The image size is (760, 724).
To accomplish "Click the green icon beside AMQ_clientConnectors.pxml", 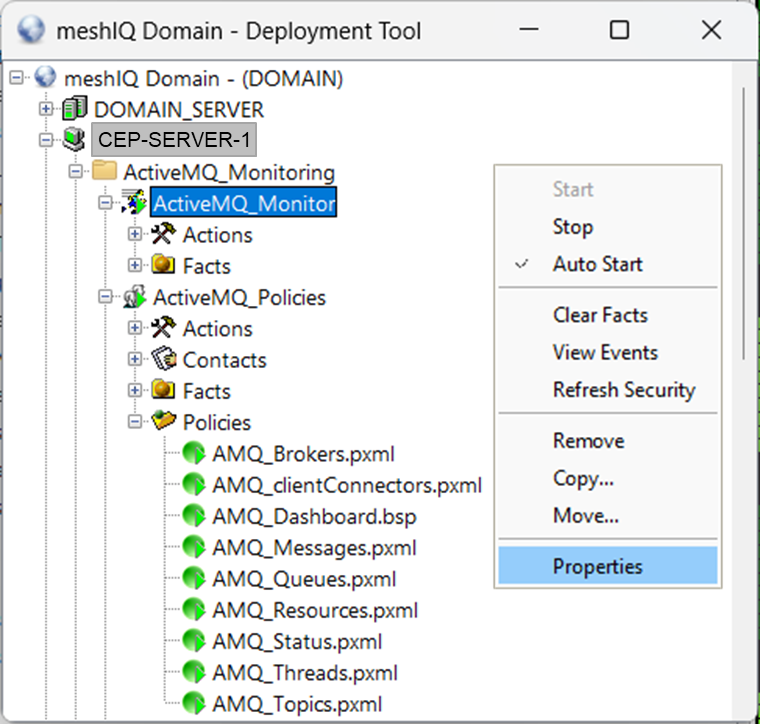I will pyautogui.click(x=194, y=484).
